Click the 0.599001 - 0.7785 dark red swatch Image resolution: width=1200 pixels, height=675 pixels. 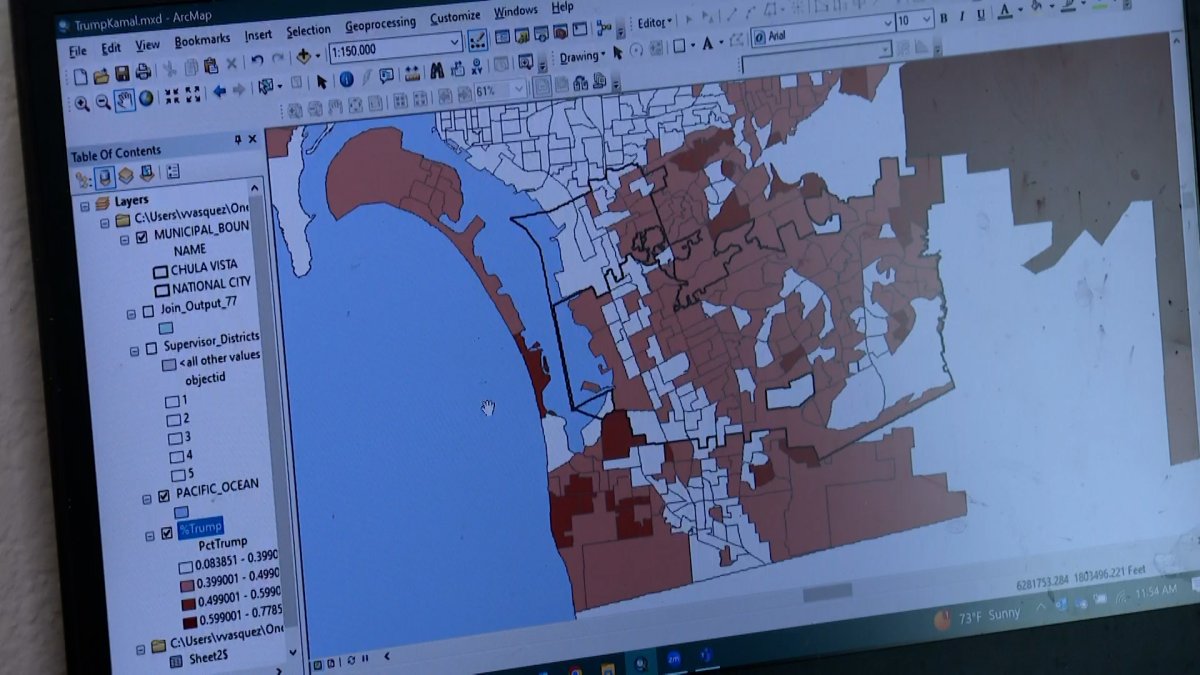click(x=189, y=622)
